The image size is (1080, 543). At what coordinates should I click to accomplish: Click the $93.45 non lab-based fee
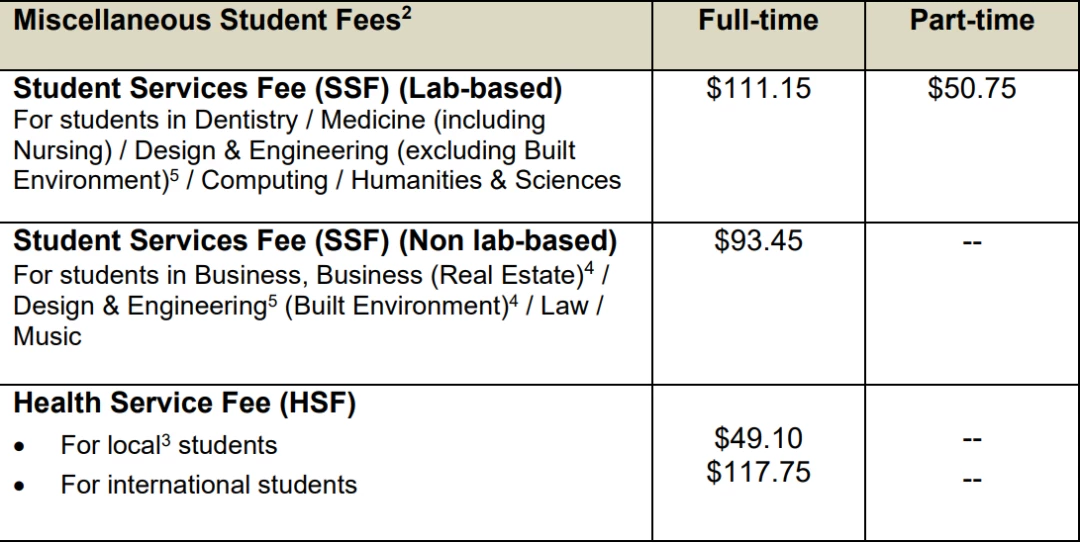coord(758,240)
